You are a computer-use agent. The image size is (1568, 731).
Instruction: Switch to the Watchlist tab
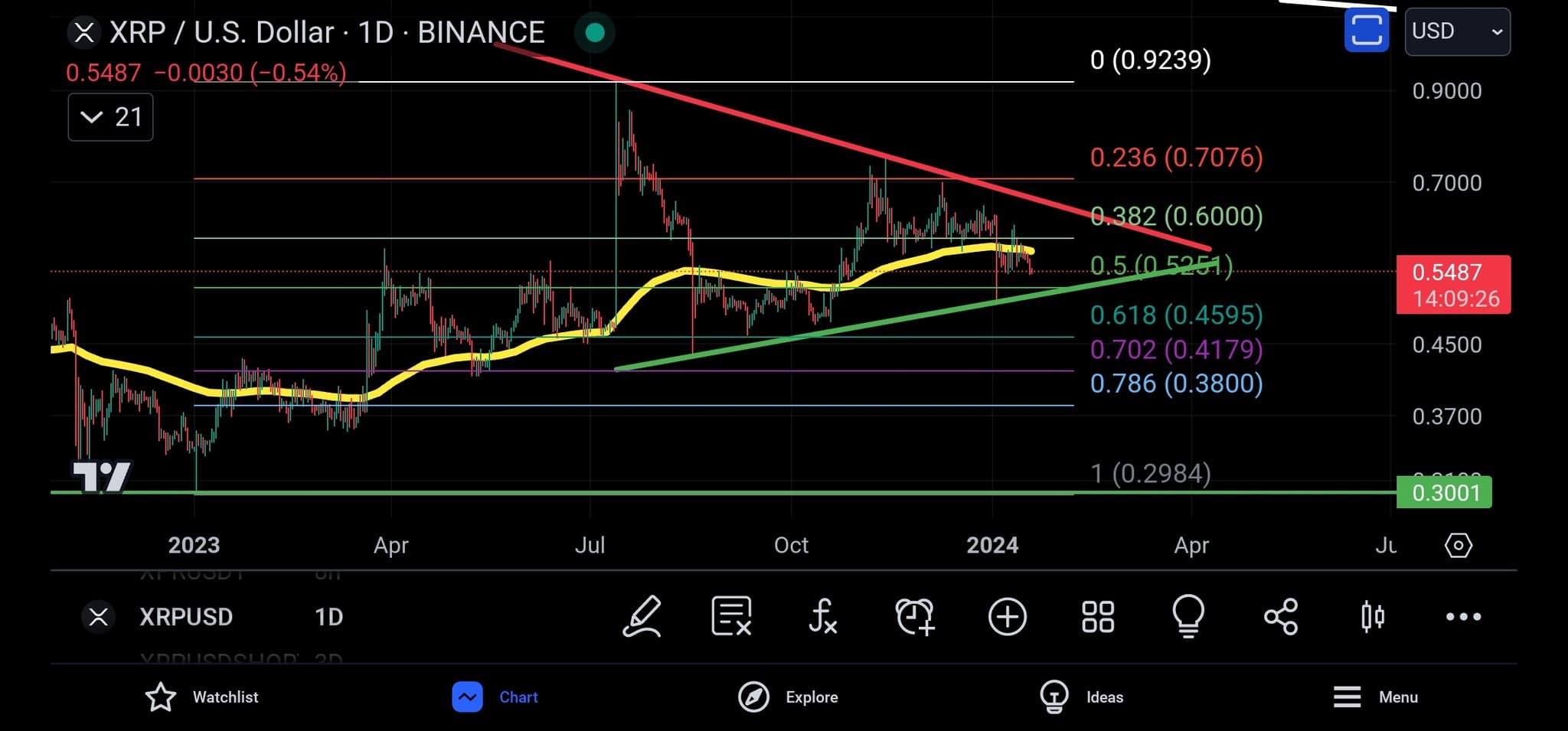[x=202, y=697]
